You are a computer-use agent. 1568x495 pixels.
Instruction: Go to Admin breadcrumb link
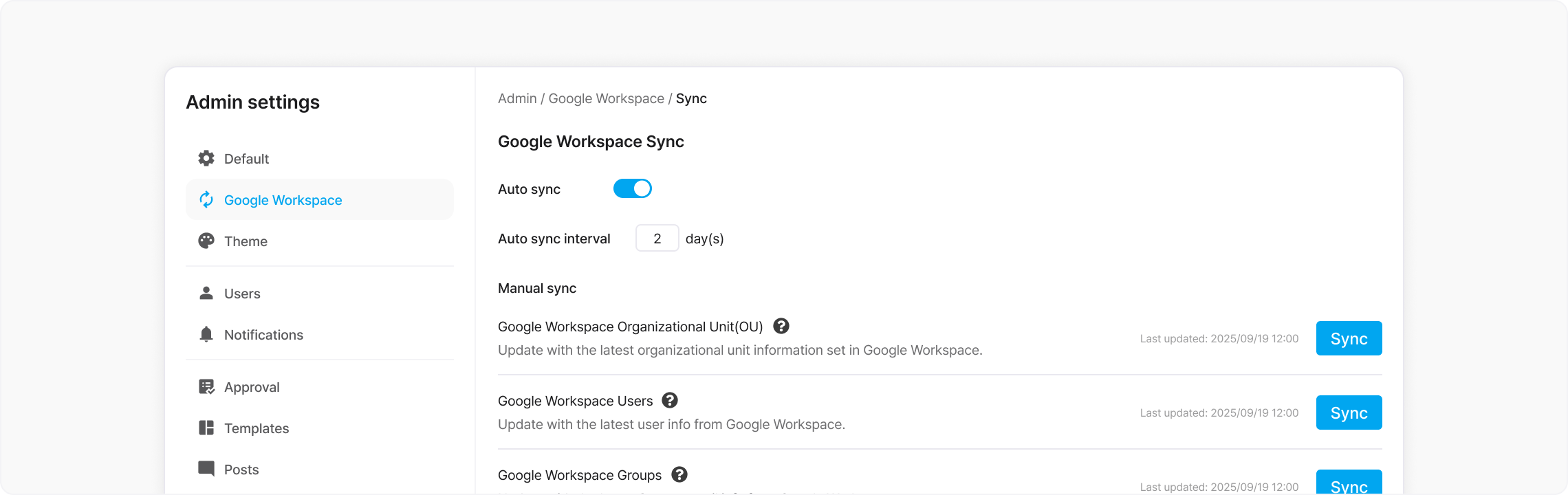point(517,98)
